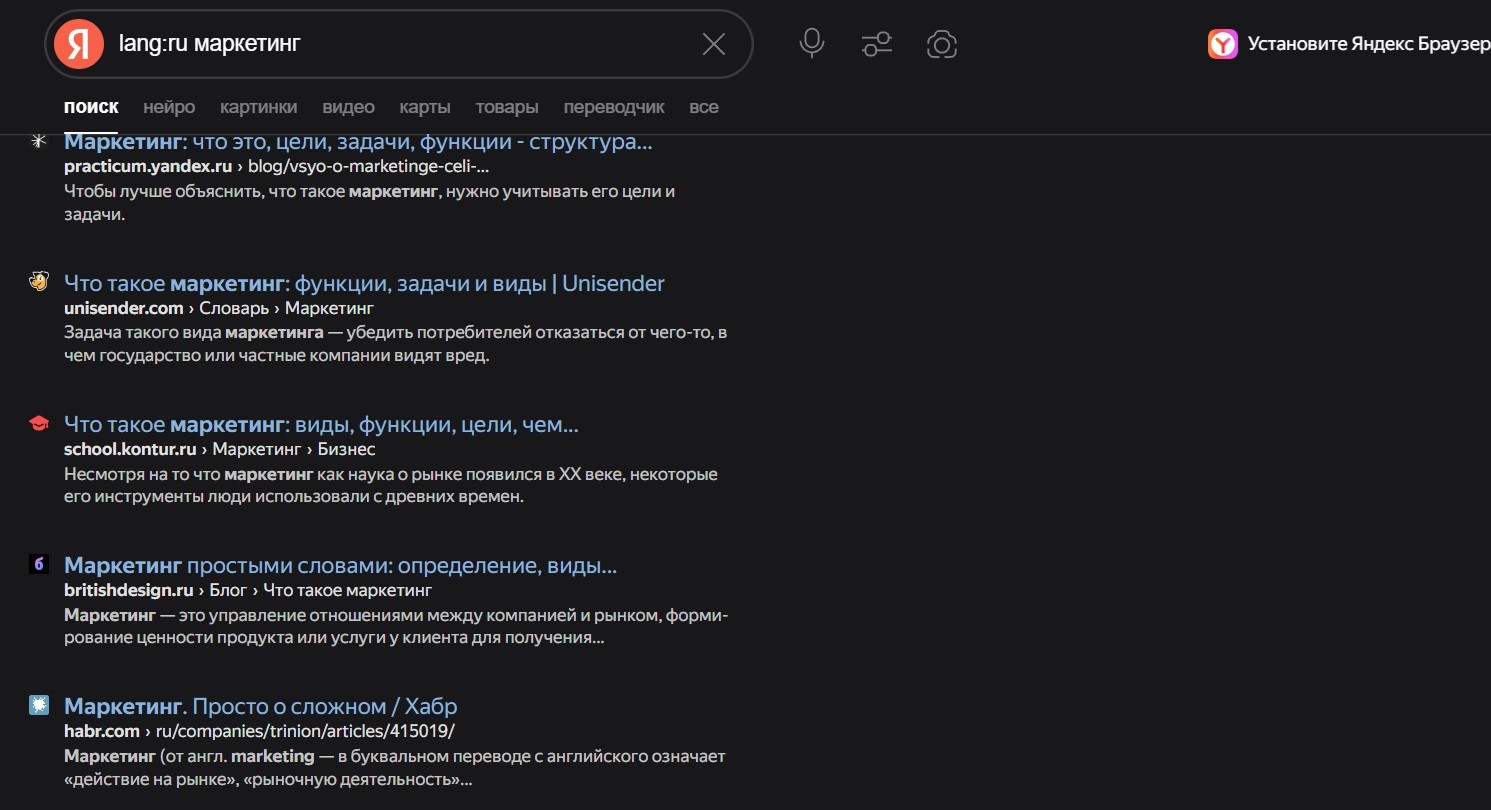The image size is (1491, 810).
Task: Click into the search query input field
Action: coord(400,44)
